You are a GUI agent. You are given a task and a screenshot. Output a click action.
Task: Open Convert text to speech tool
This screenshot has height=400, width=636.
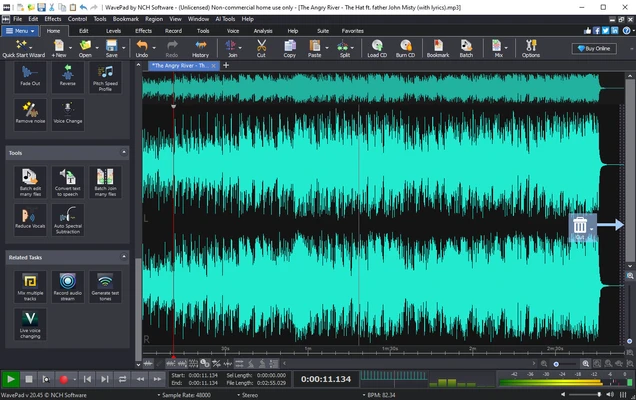[x=68, y=182]
